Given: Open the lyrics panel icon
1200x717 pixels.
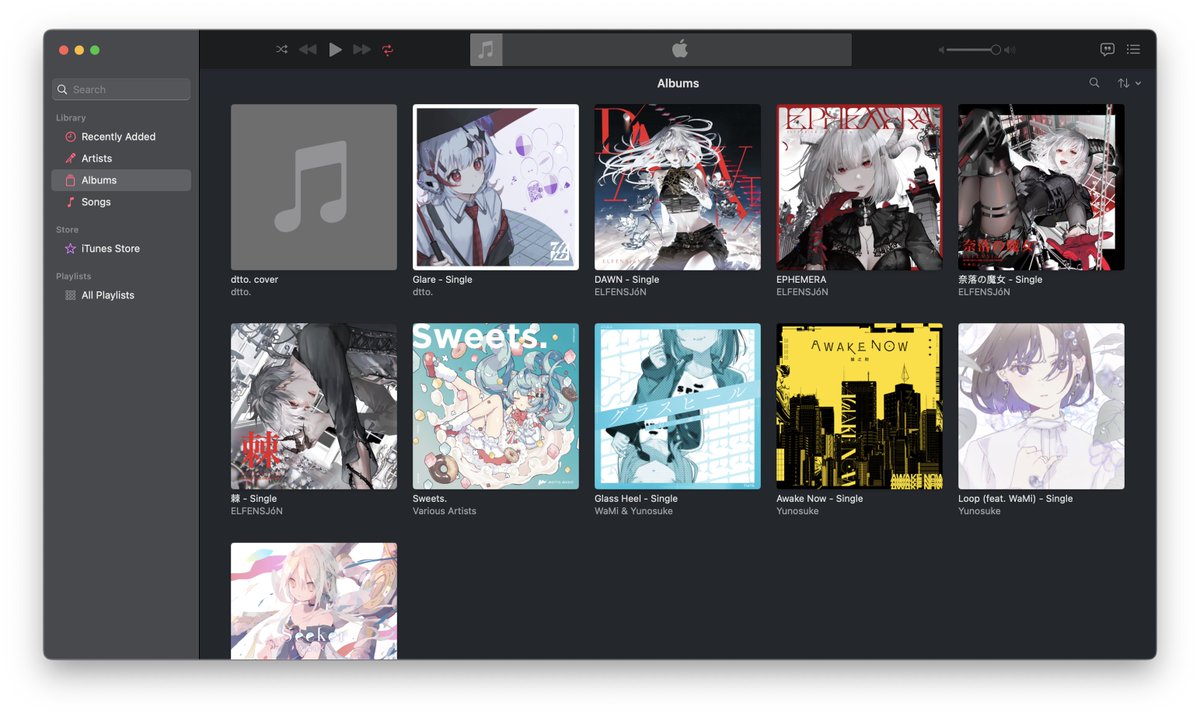Looking at the screenshot, I should pos(1107,49).
